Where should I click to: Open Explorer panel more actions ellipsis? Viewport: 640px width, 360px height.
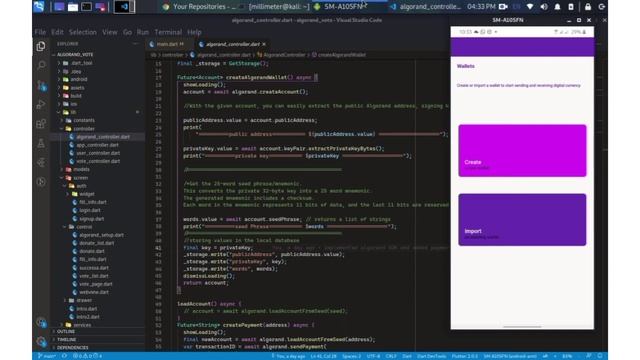coord(136,44)
